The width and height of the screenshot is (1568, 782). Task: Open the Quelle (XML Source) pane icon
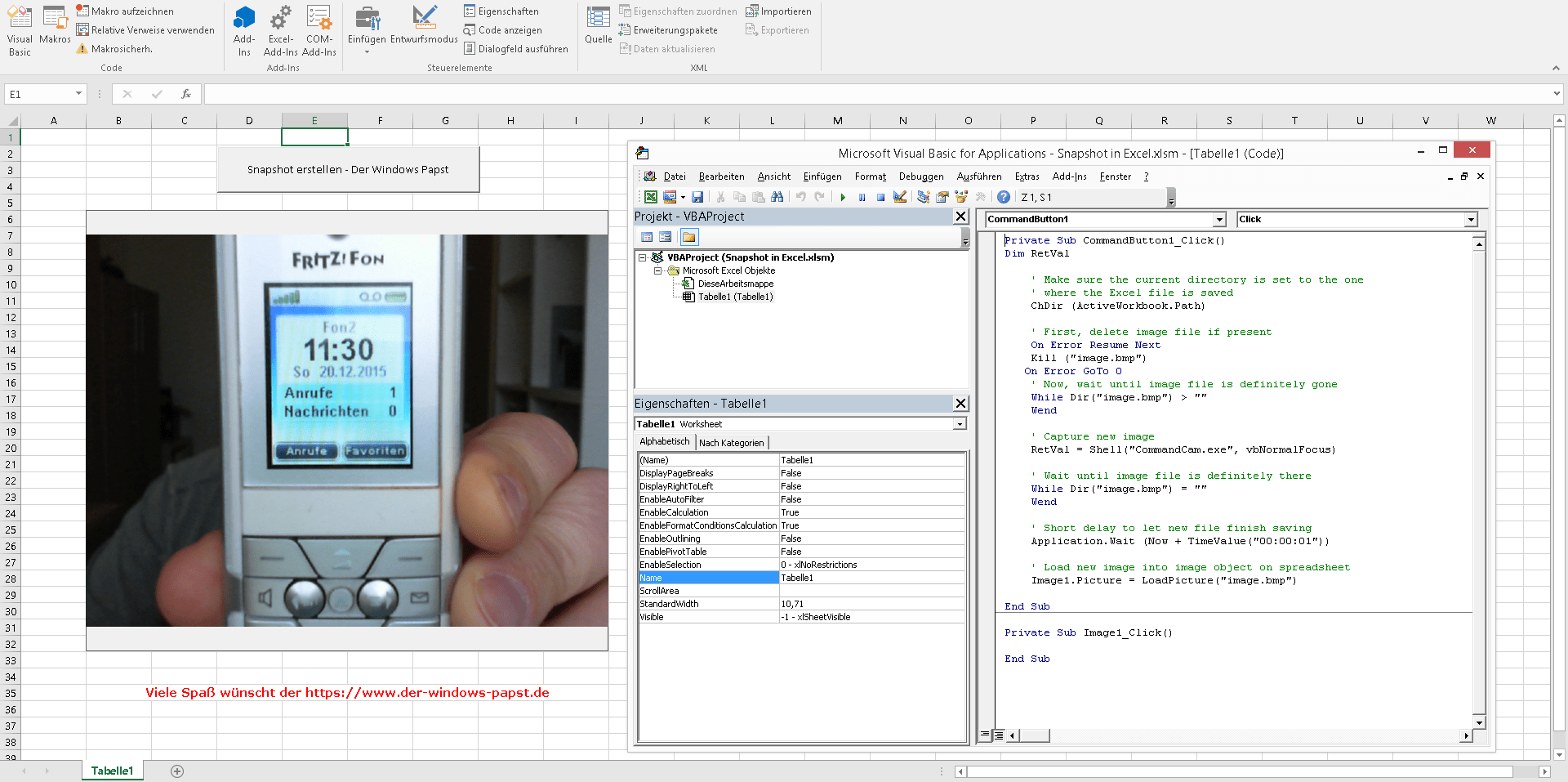point(598,25)
